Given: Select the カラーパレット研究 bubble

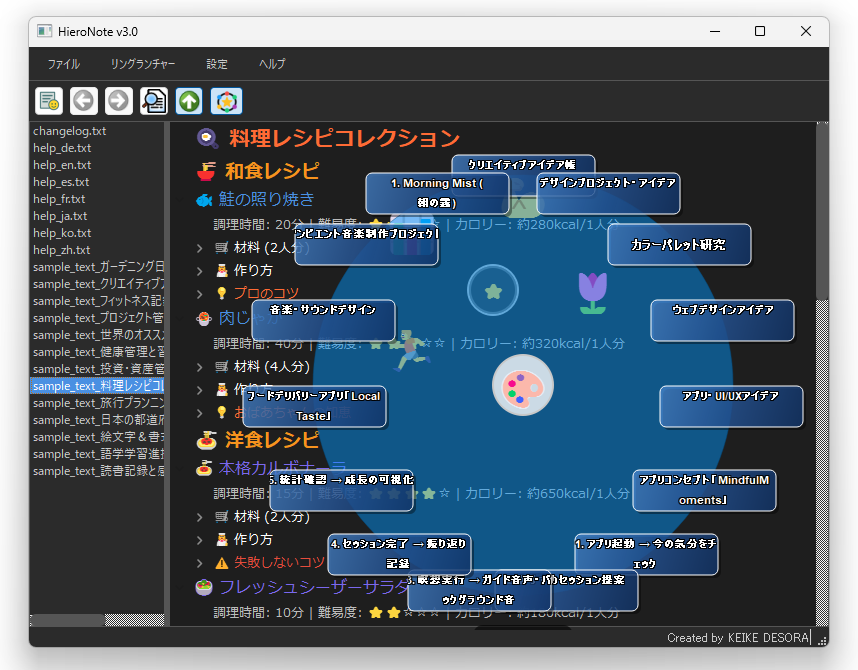Looking at the screenshot, I should pyautogui.click(x=679, y=244).
